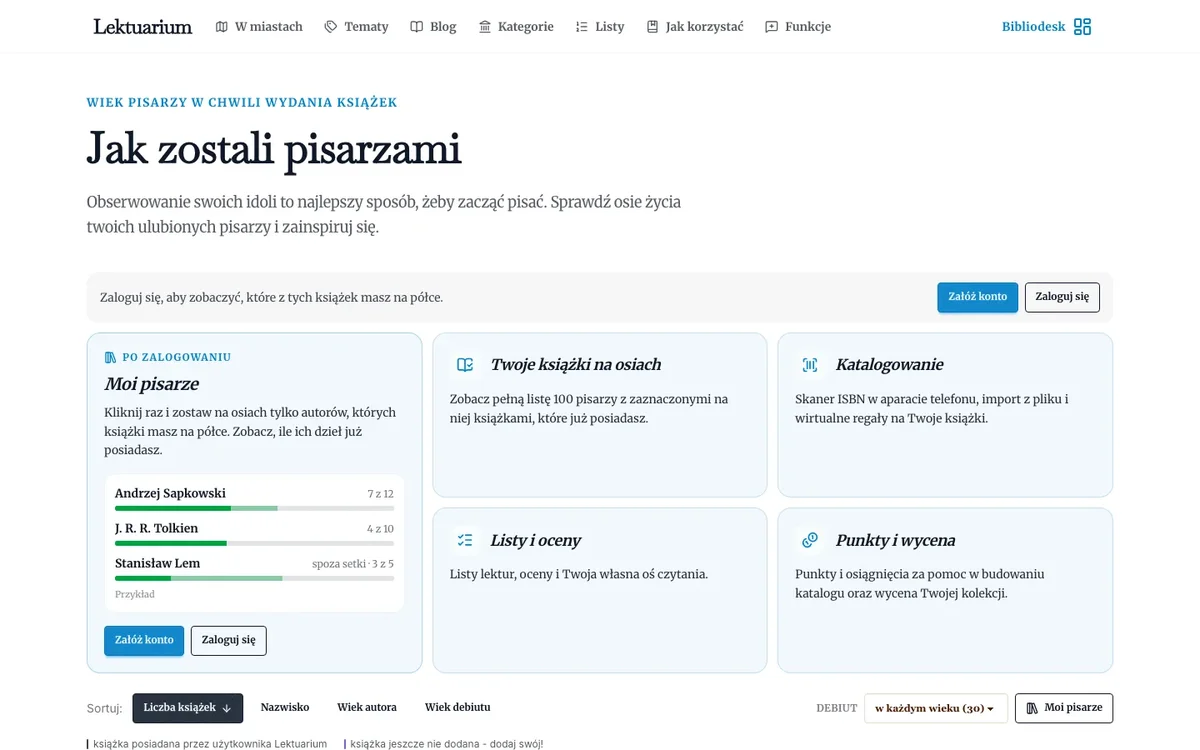Click the barcode scanner icon on Katalogowanie
Screen dimensions: 1200x750
[810, 365]
